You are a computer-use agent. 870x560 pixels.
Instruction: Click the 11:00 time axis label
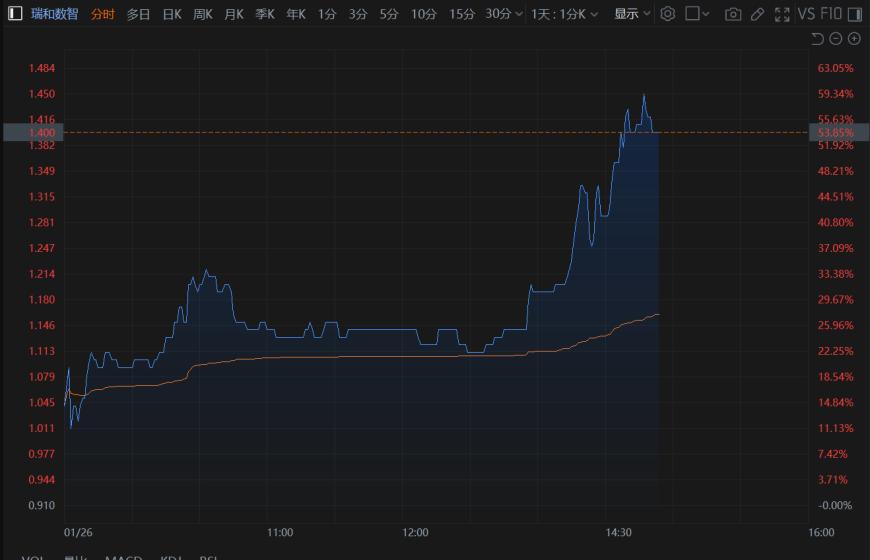[280, 532]
